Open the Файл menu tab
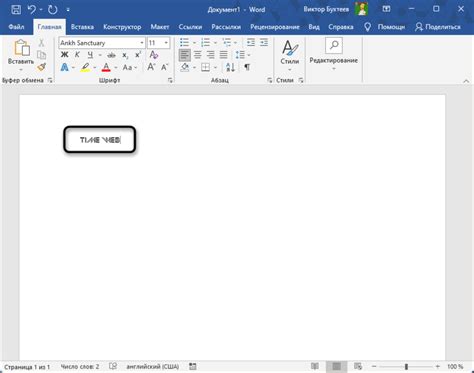The width and height of the screenshot is (474, 373). [16, 27]
